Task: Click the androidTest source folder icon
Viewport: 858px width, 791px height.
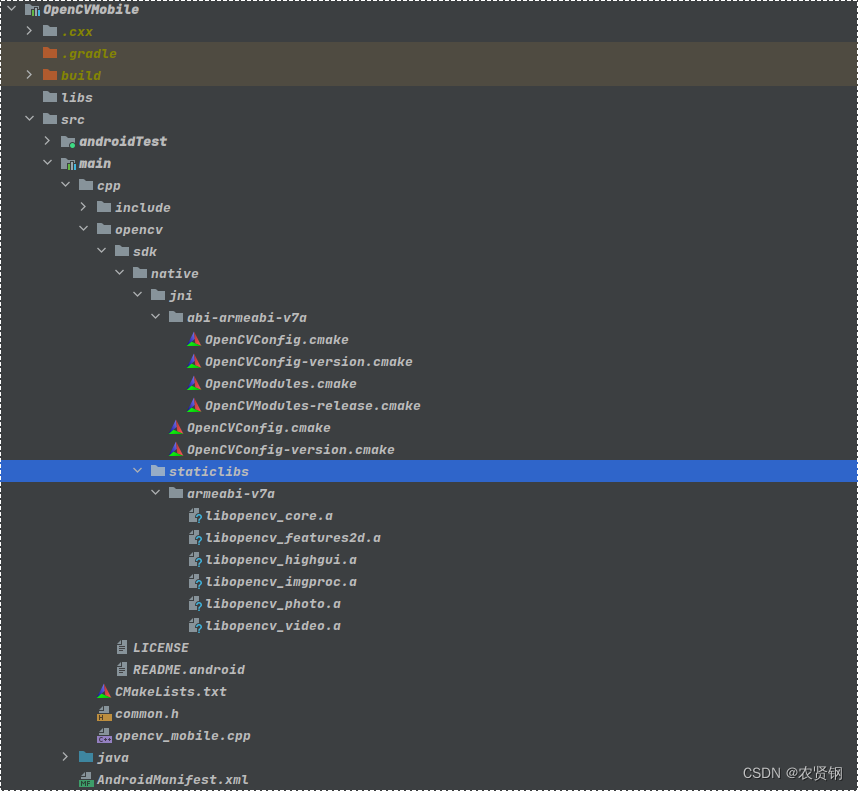Action: (x=68, y=142)
